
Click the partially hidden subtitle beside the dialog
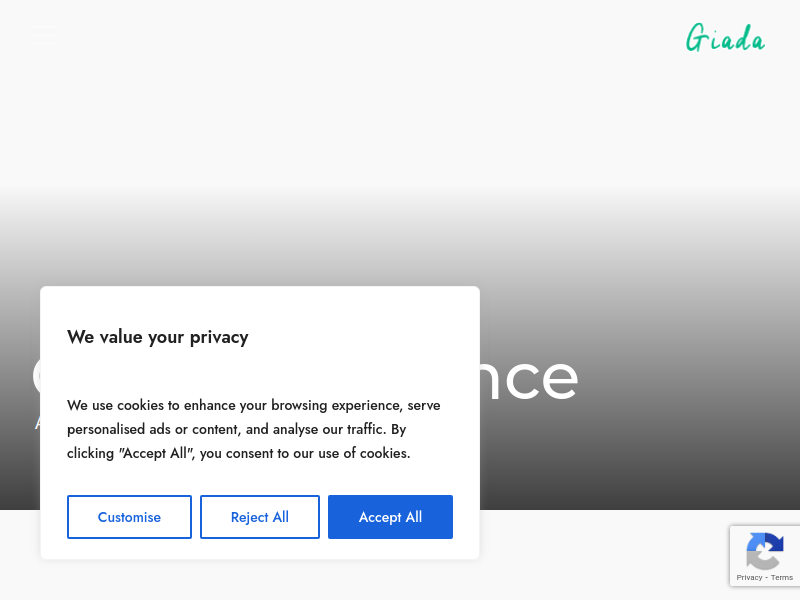[37, 422]
